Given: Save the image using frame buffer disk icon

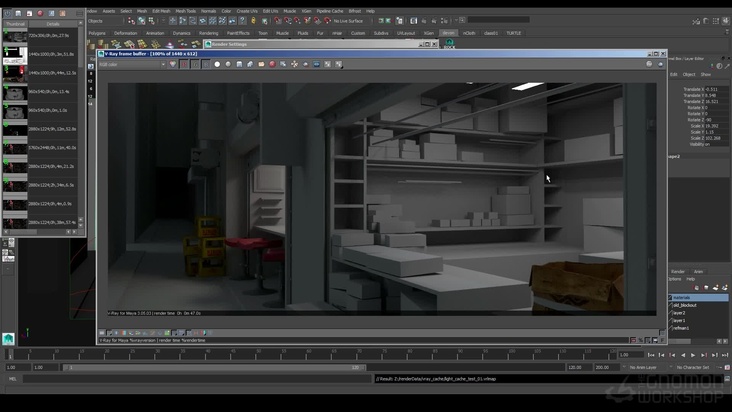Looking at the screenshot, I should tap(239, 64).
